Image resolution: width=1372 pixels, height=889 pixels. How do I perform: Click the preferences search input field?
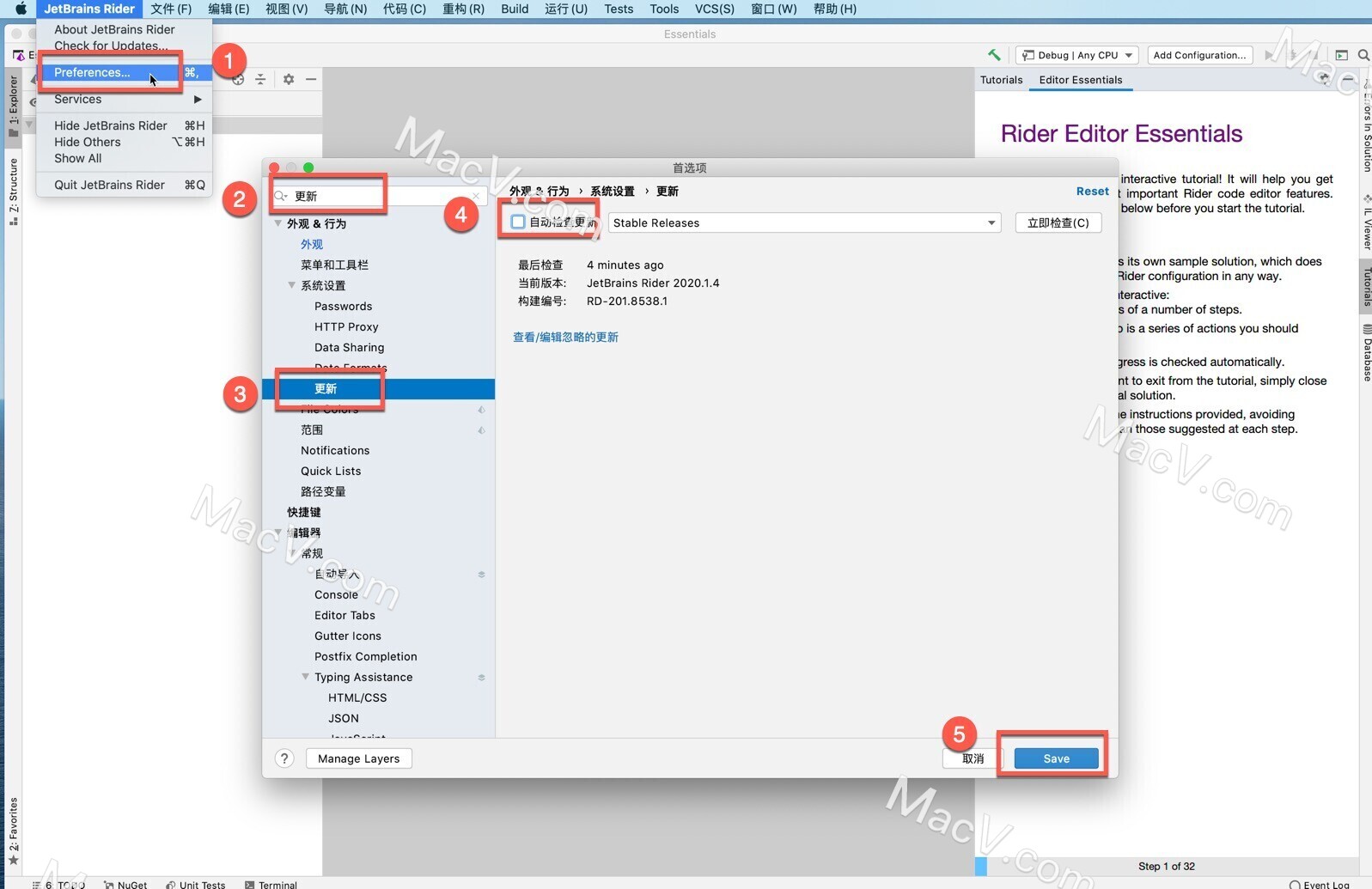click(379, 196)
